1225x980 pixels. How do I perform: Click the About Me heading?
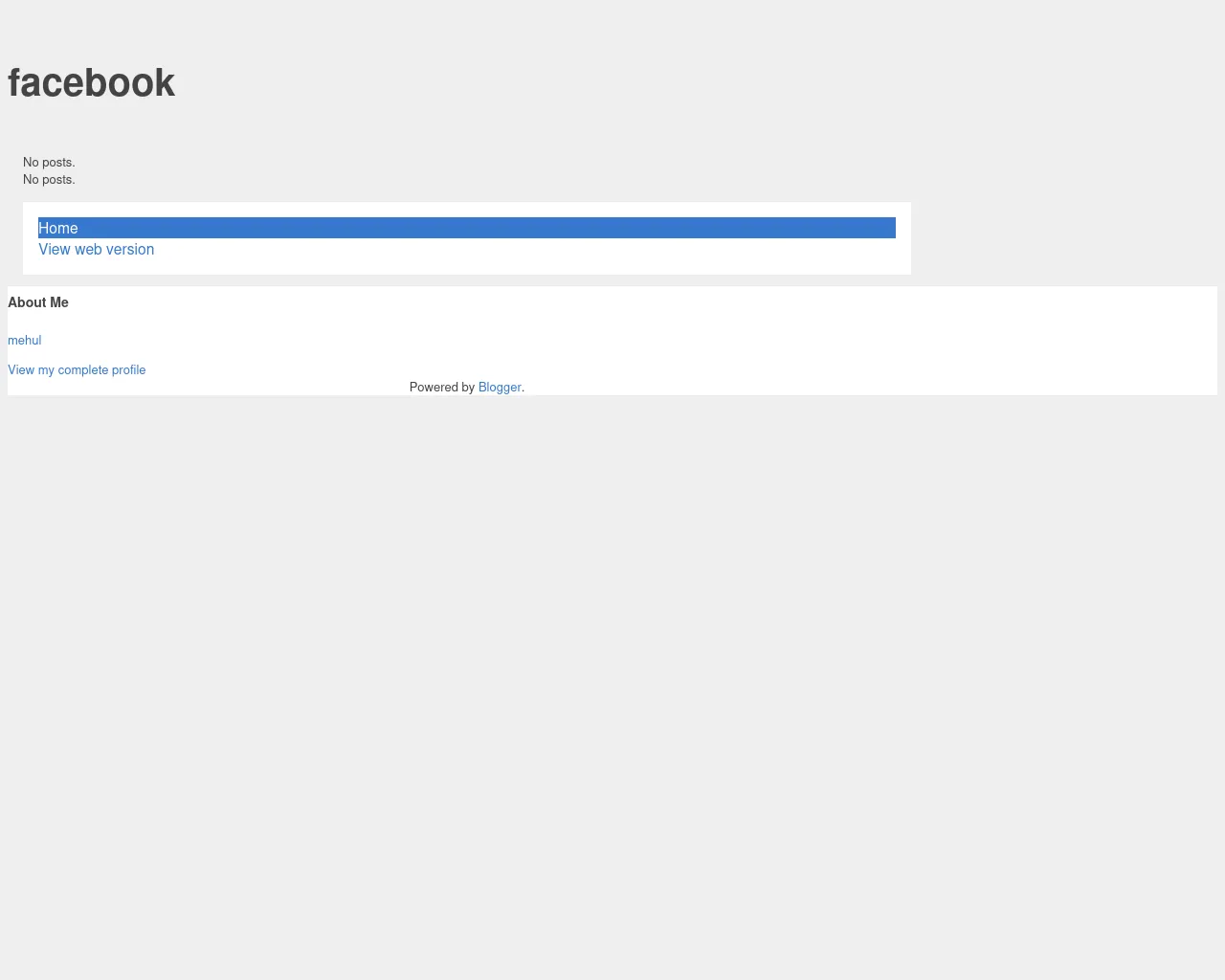pyautogui.click(x=38, y=302)
